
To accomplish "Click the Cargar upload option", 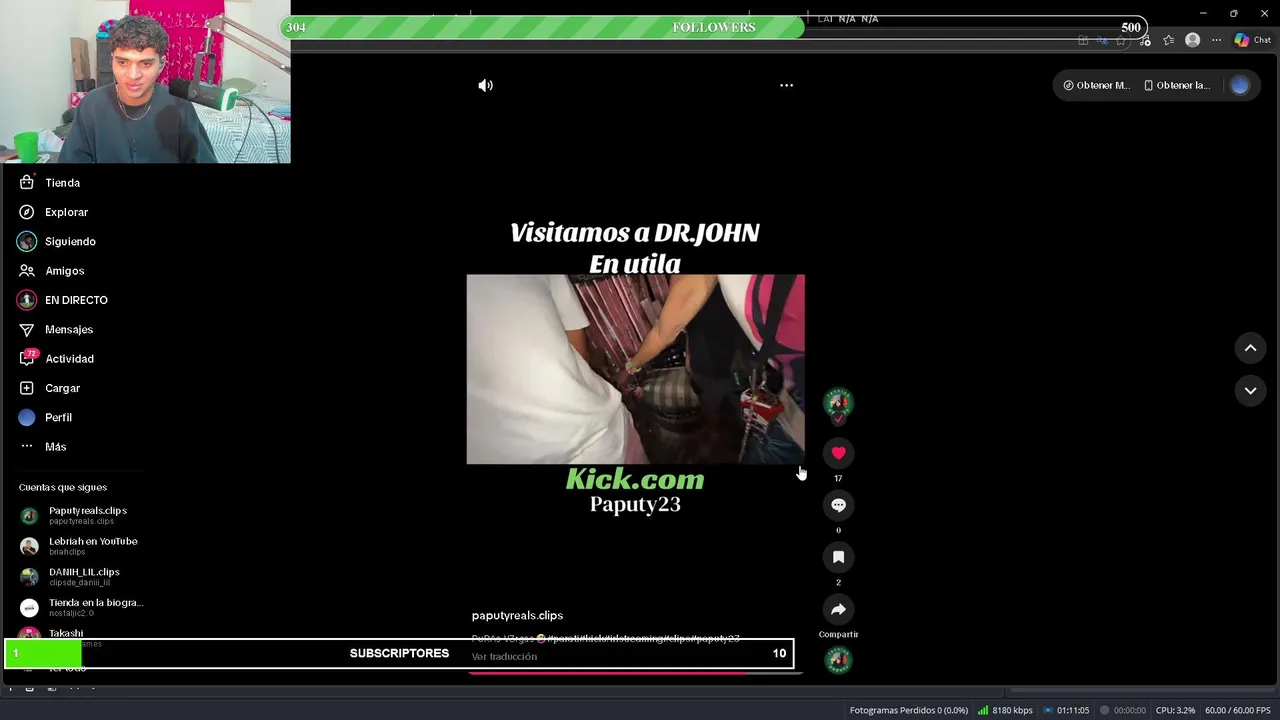I will tap(50, 388).
